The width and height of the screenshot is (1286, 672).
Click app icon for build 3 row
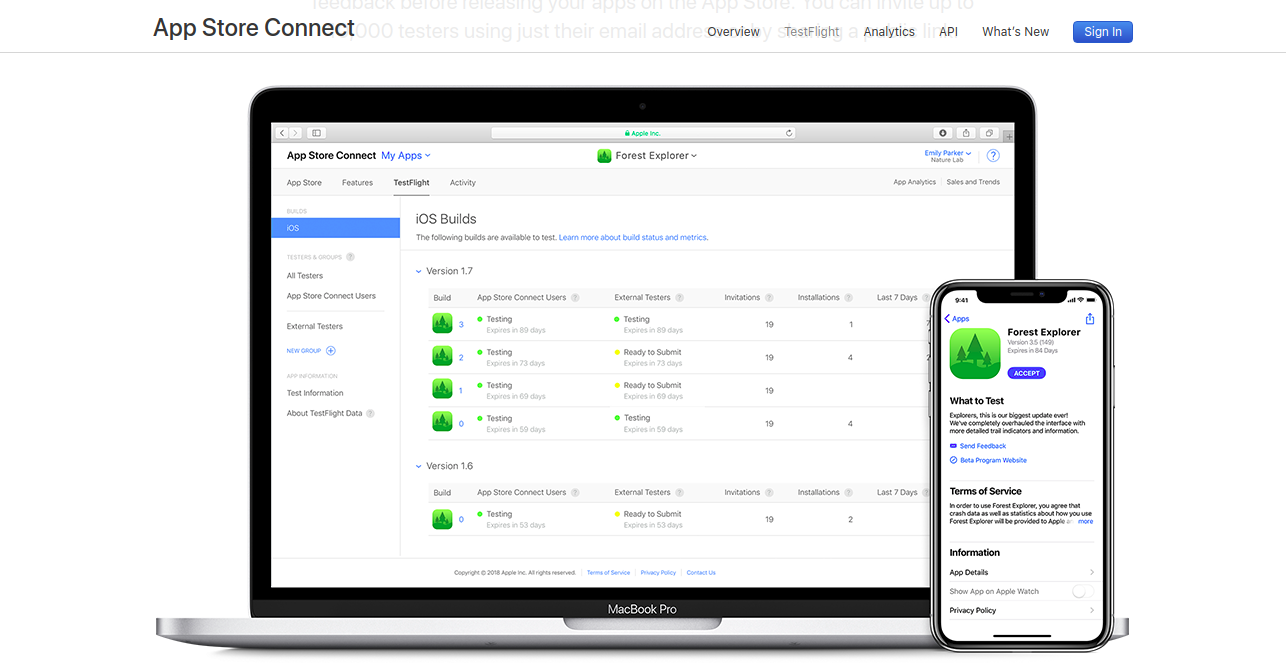(x=442, y=323)
